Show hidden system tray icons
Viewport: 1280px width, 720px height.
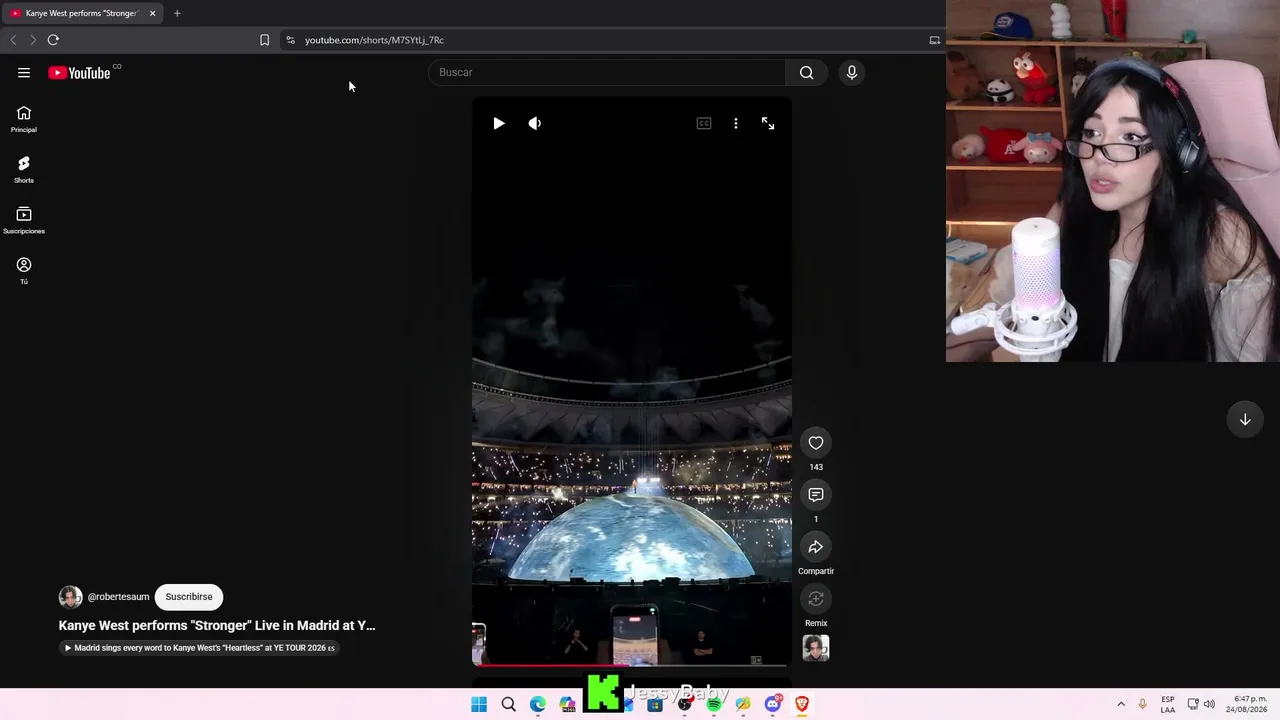click(x=1121, y=704)
